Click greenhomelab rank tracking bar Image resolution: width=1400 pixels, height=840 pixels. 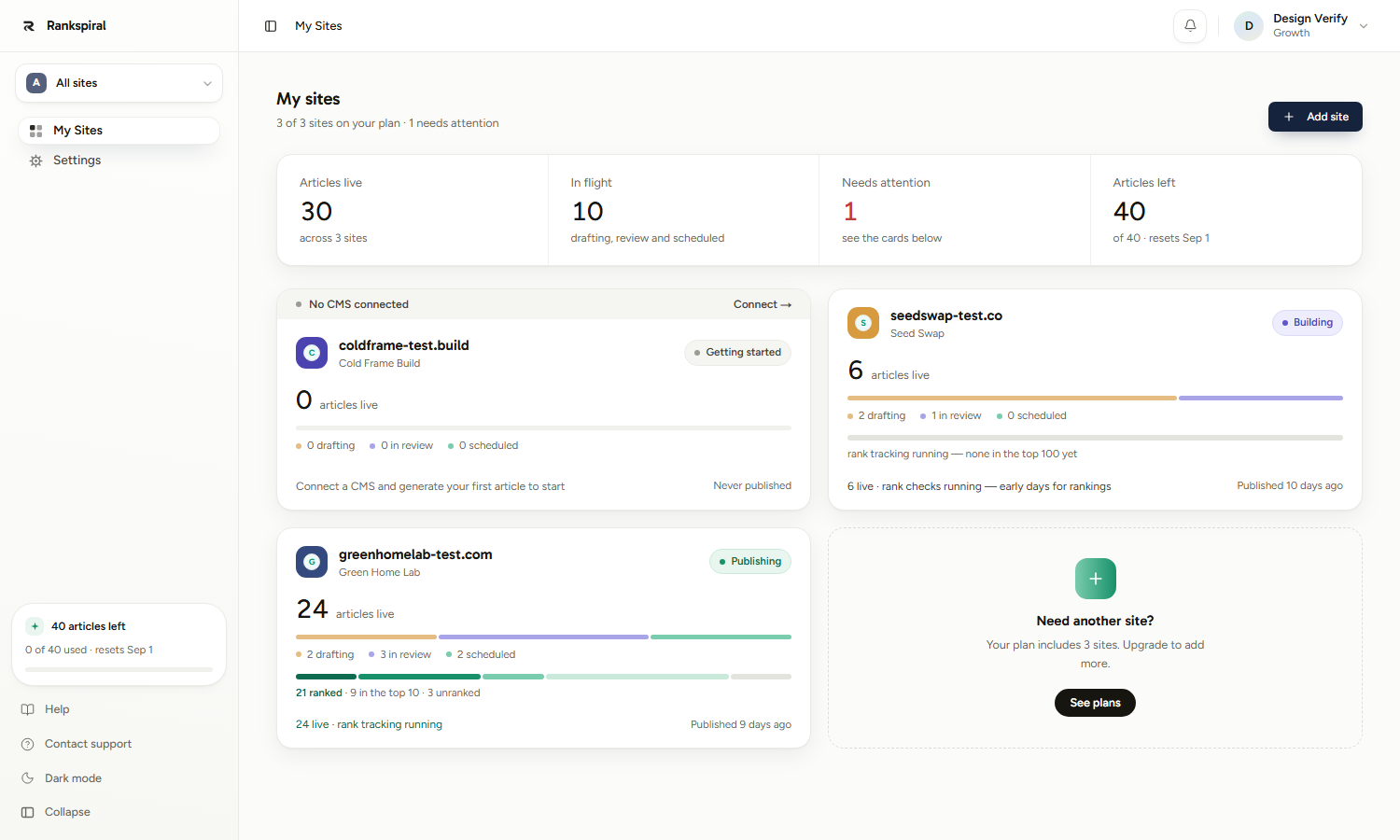pyautogui.click(x=543, y=677)
